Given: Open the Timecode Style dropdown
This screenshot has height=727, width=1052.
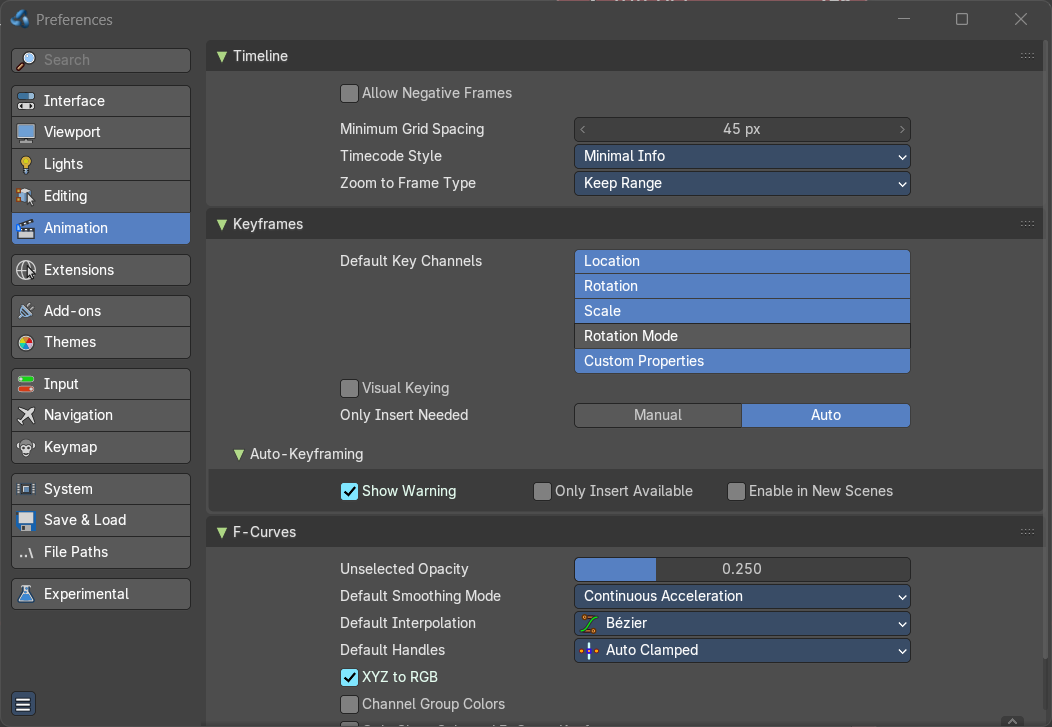Looking at the screenshot, I should pos(742,156).
